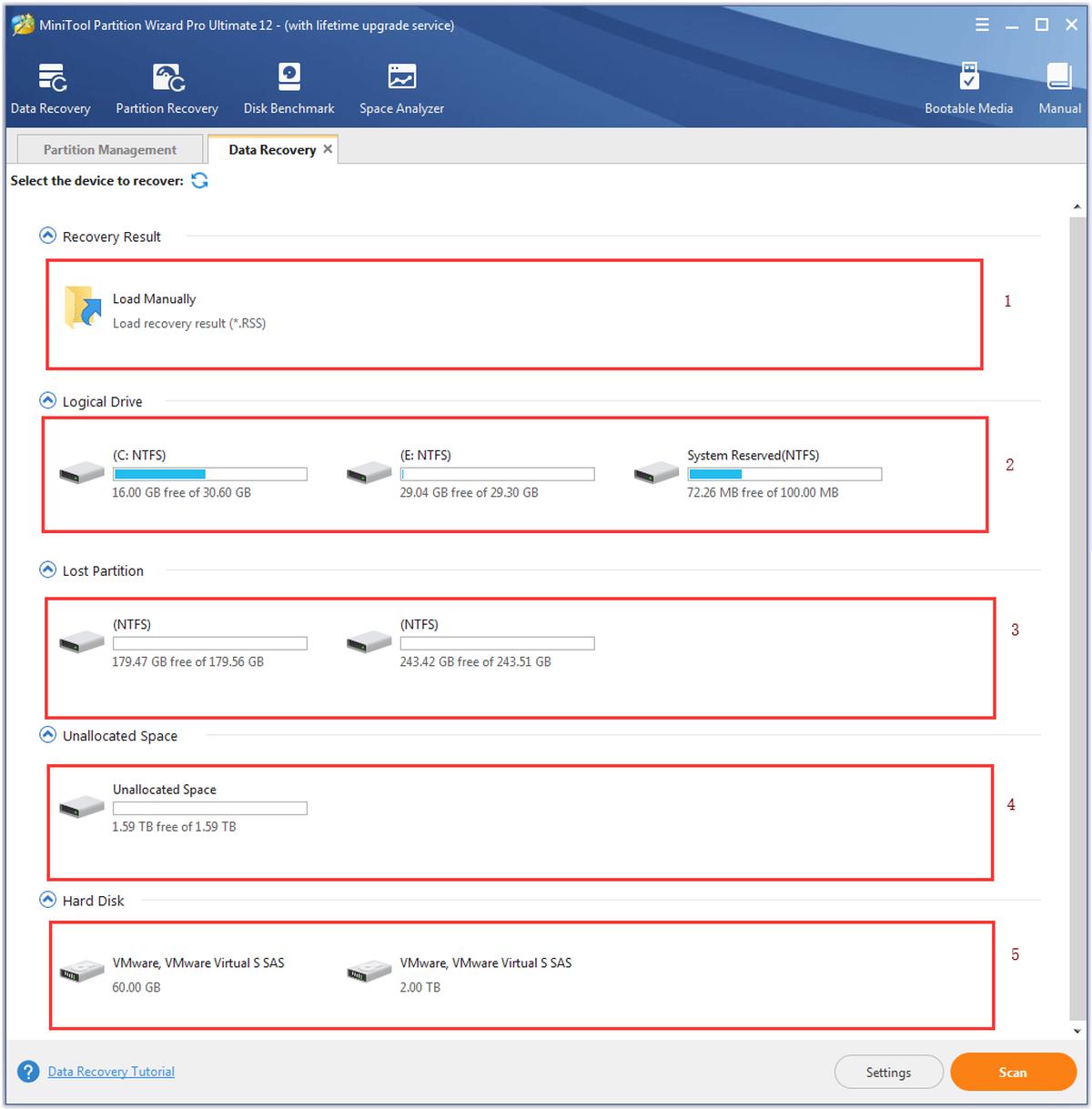This screenshot has width=1092, height=1109.
Task: Collapse the Lost Partition section
Action: pos(48,570)
